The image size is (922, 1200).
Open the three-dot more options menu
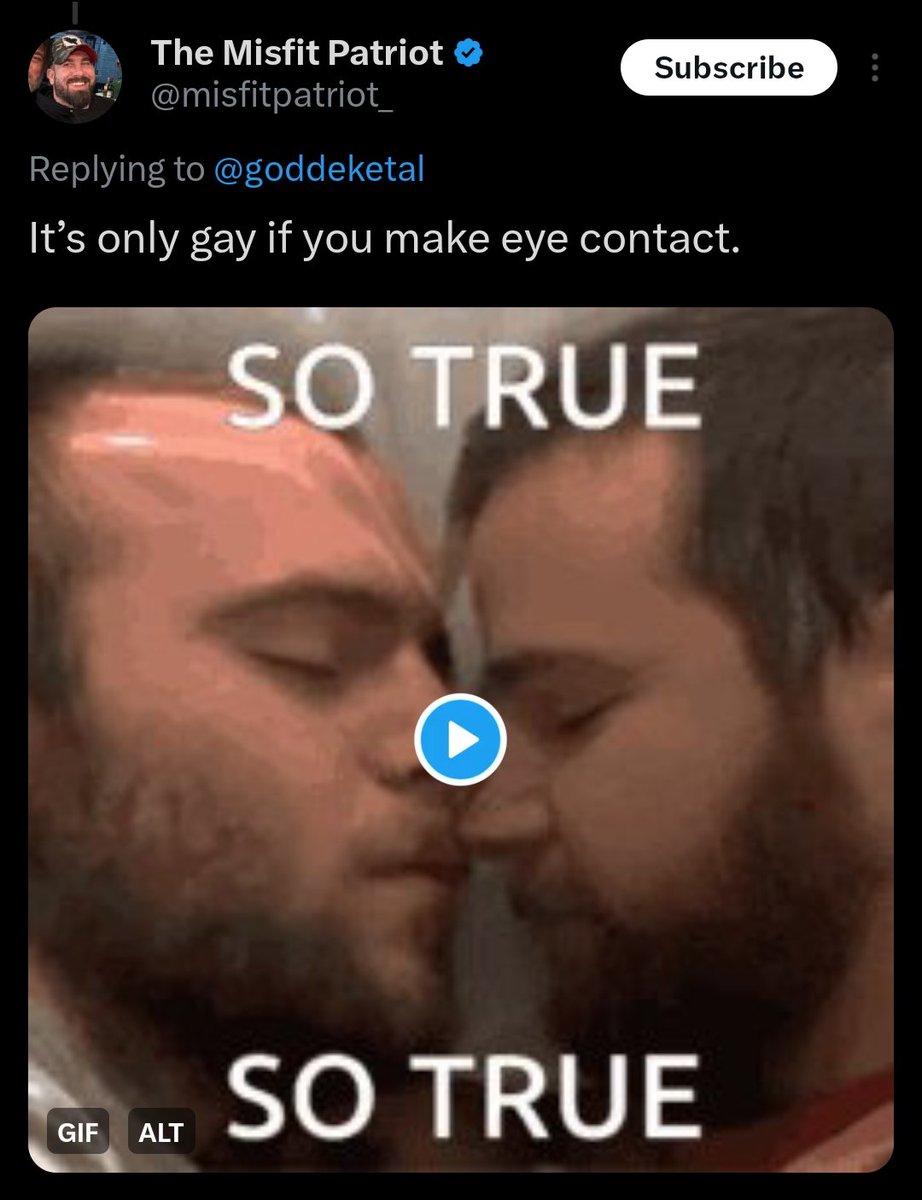(x=875, y=68)
